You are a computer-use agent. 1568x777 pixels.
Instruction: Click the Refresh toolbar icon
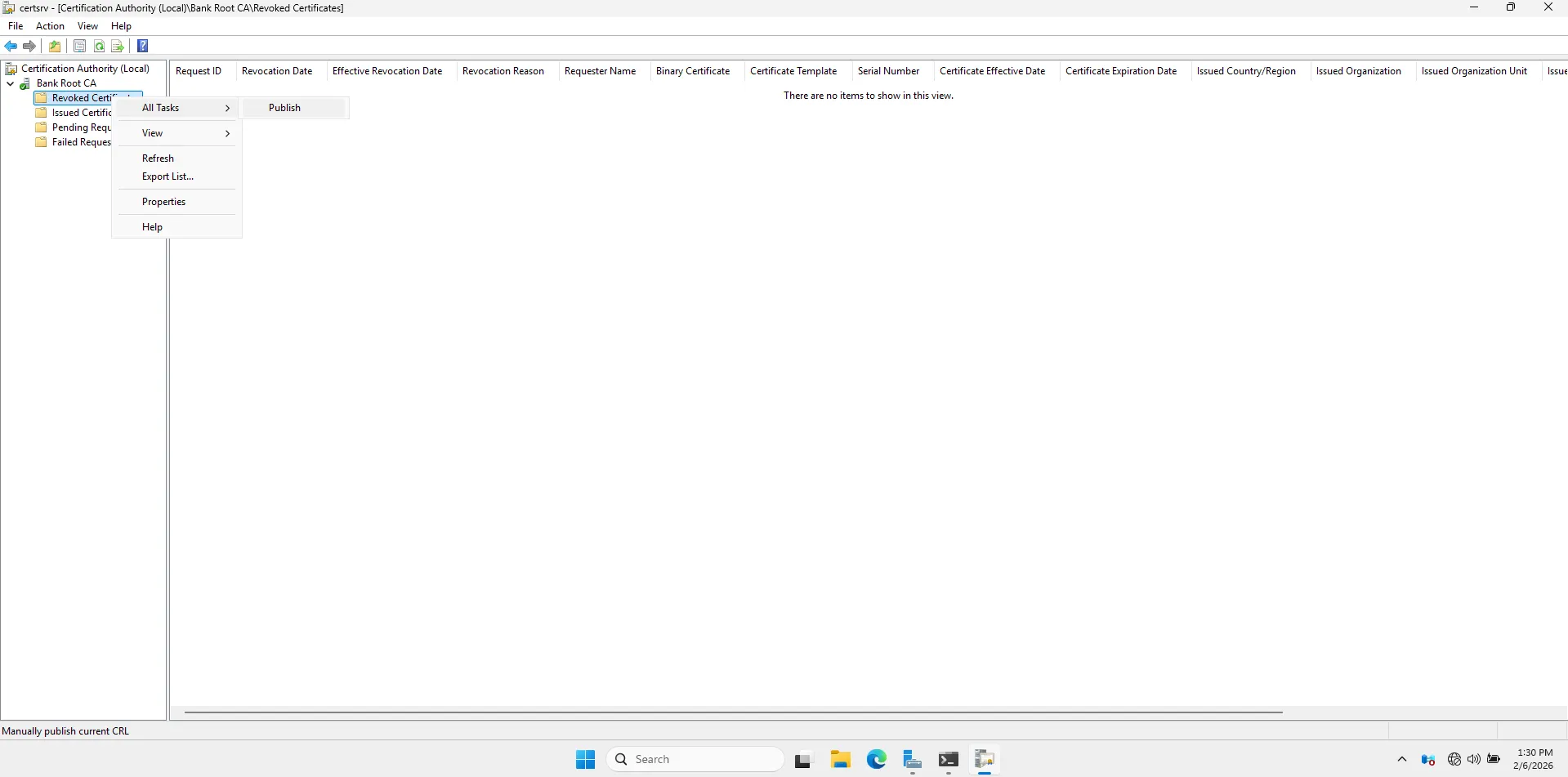click(99, 46)
